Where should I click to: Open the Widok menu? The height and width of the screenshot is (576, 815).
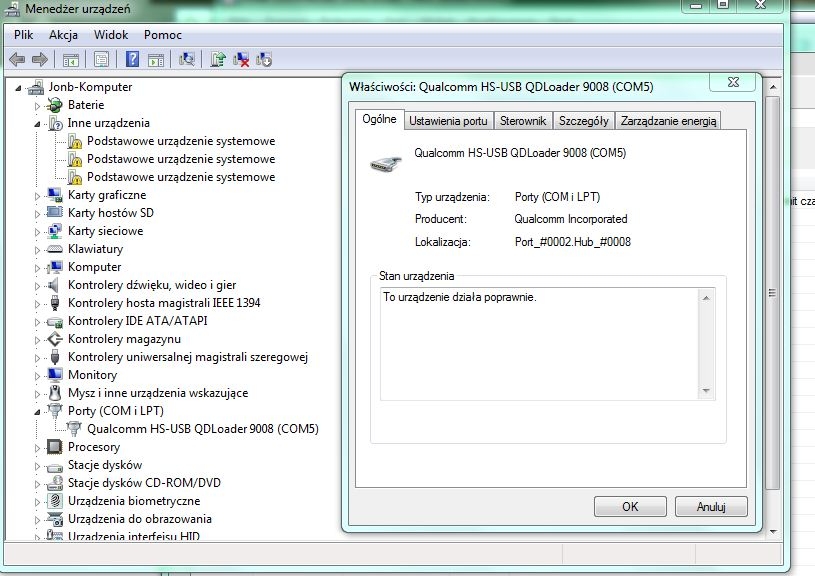(111, 35)
